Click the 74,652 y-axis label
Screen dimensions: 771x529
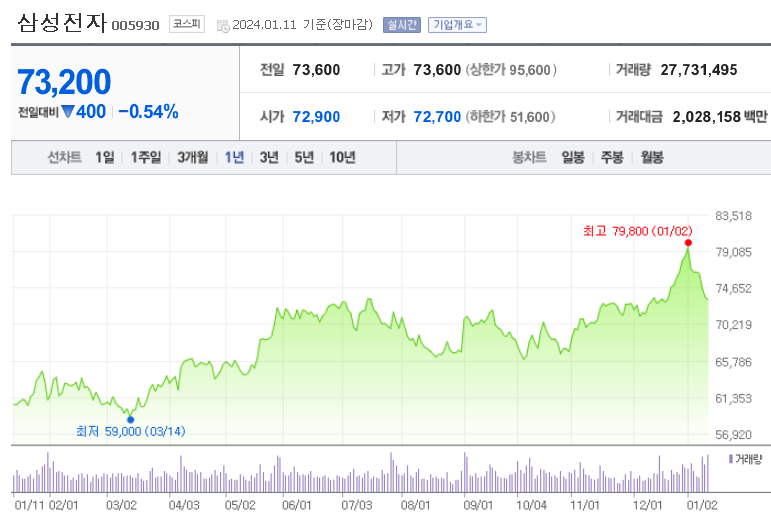[733, 288]
